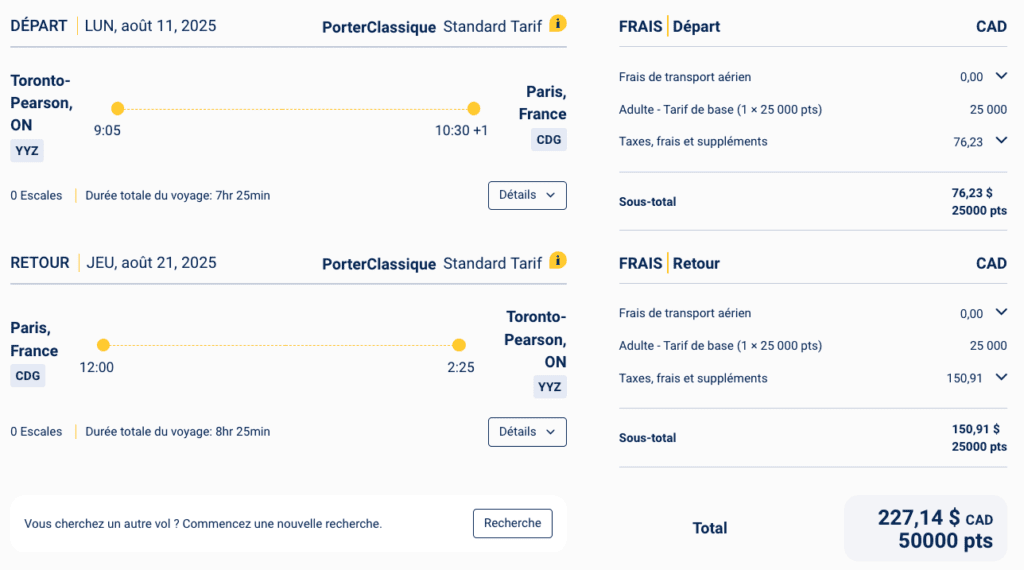Expand departure flight Détails dropdown

pyautogui.click(x=527, y=195)
